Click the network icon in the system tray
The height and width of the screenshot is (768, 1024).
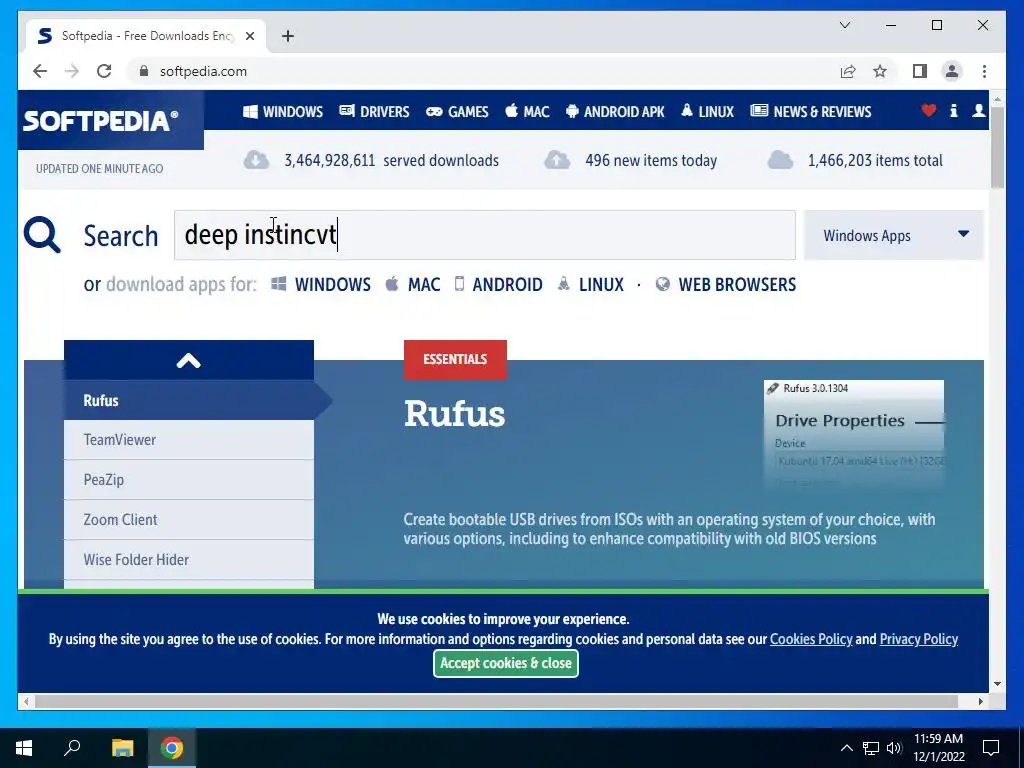click(871, 748)
